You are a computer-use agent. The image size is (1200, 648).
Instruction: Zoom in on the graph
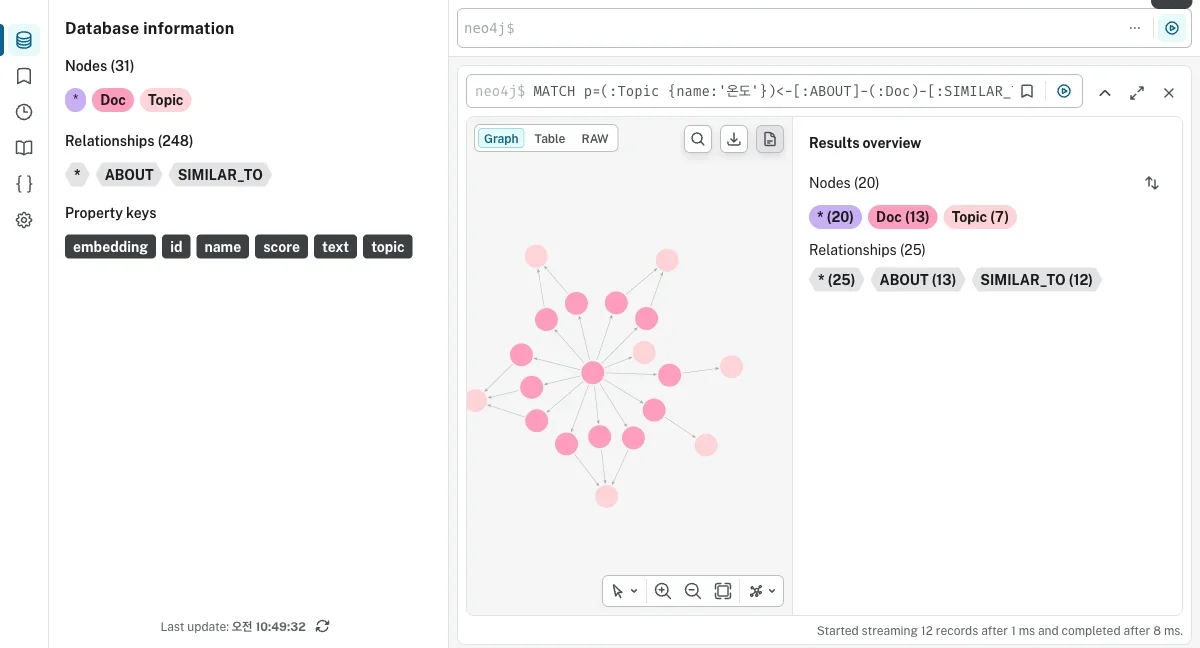point(662,591)
